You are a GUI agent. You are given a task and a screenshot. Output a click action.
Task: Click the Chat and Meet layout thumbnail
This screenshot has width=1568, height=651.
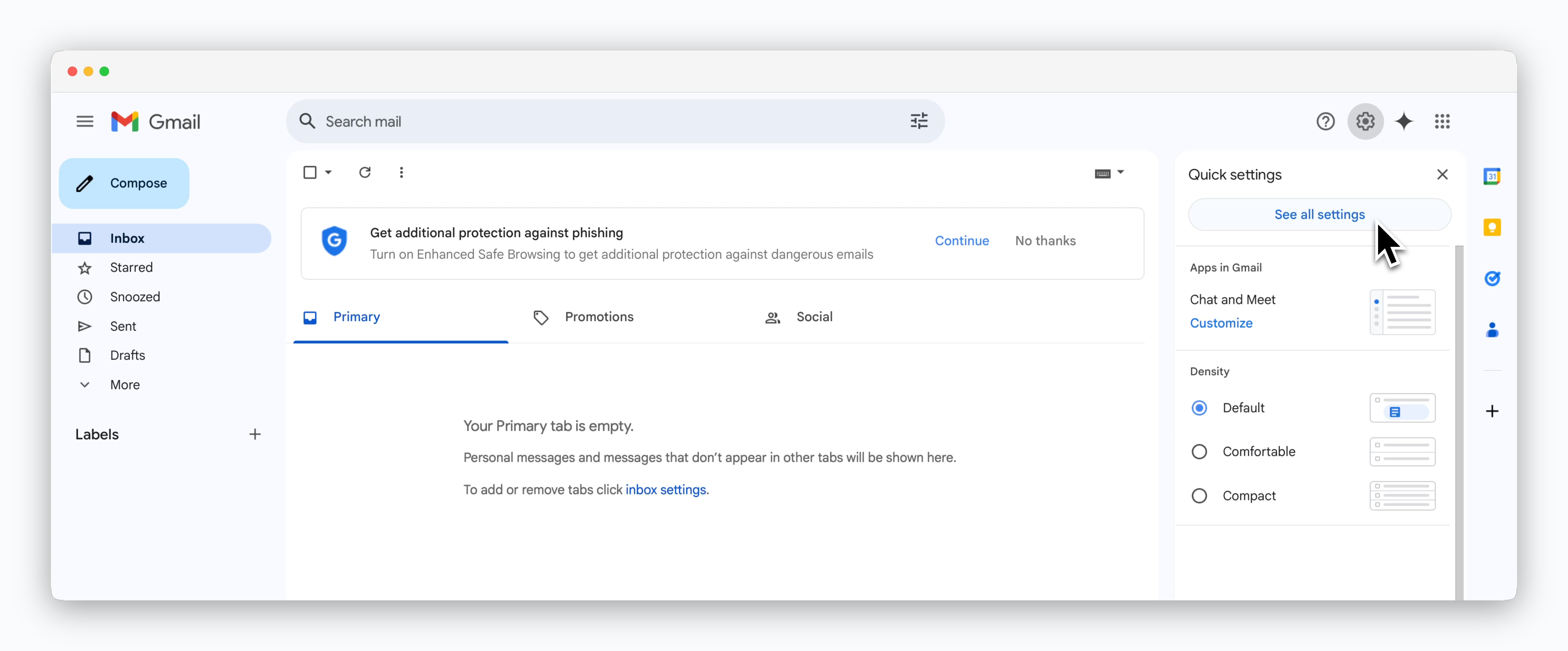1402,312
